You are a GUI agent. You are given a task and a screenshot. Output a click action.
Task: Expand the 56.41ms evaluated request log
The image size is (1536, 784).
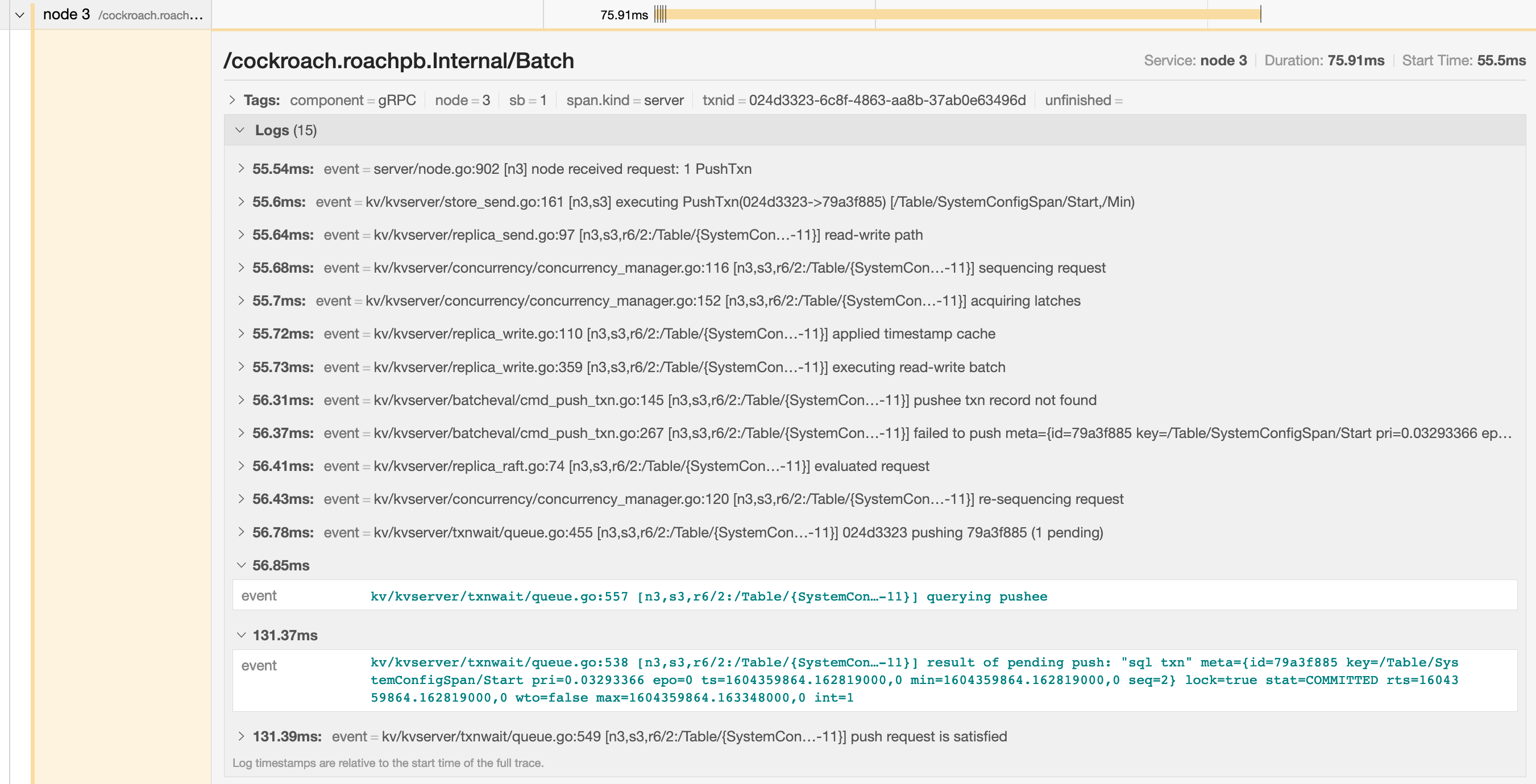pyautogui.click(x=241, y=466)
